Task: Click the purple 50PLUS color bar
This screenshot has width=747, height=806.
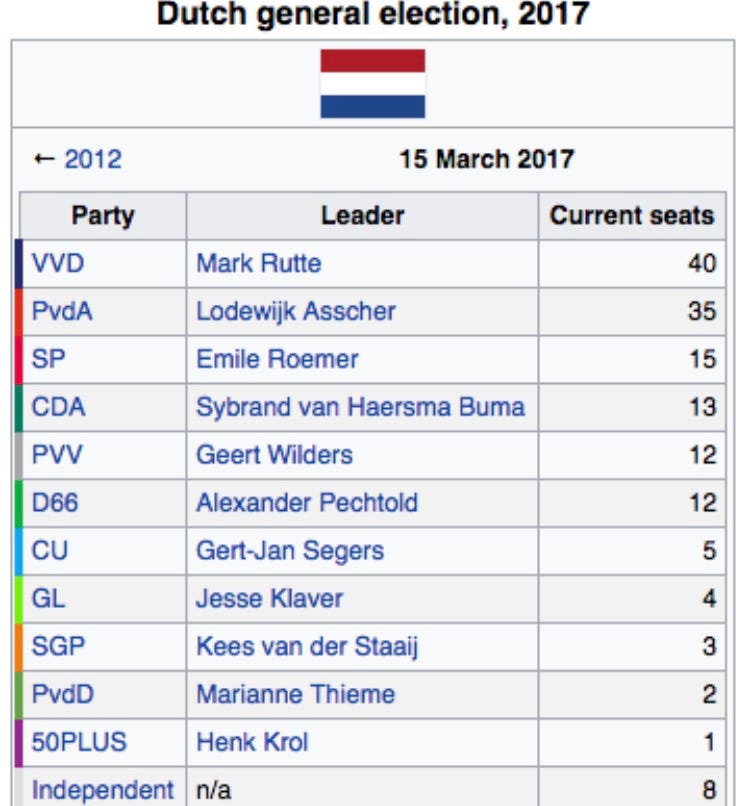Action: pos(19,743)
